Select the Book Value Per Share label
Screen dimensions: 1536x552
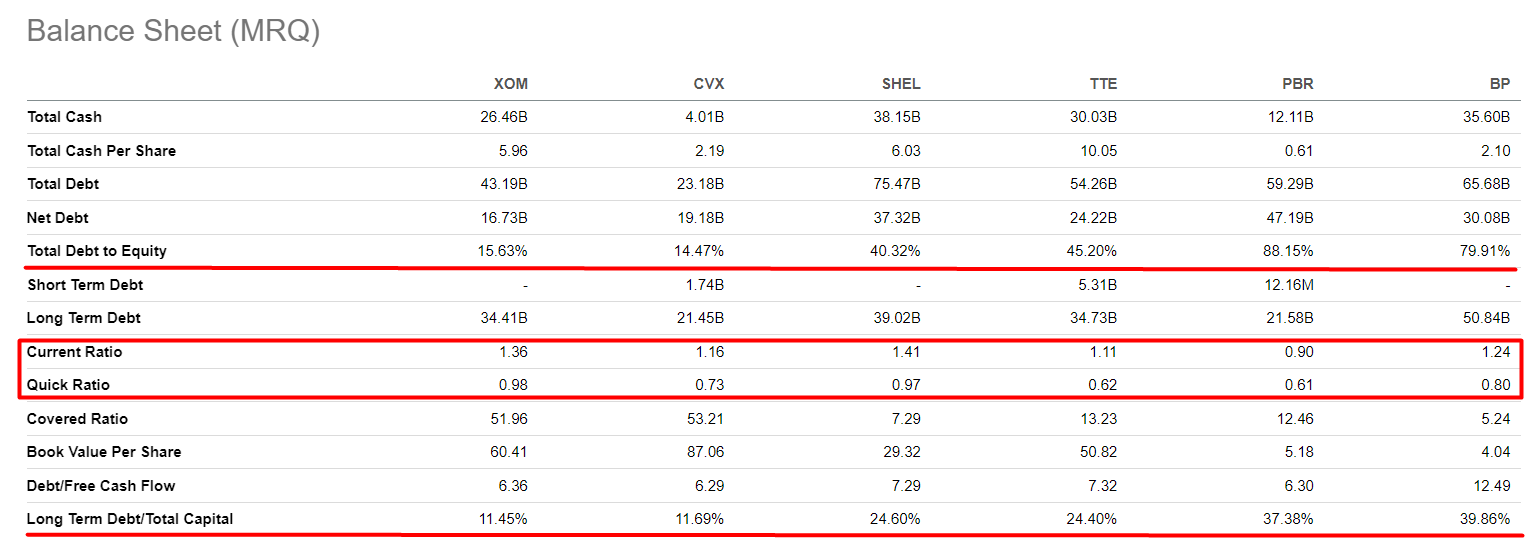(104, 452)
